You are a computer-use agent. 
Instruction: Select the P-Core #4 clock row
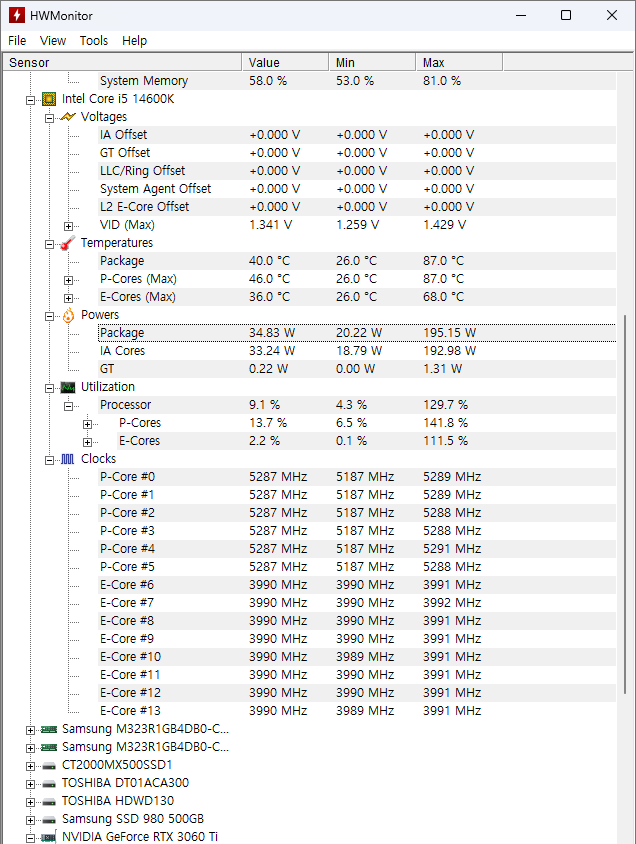pos(357,549)
